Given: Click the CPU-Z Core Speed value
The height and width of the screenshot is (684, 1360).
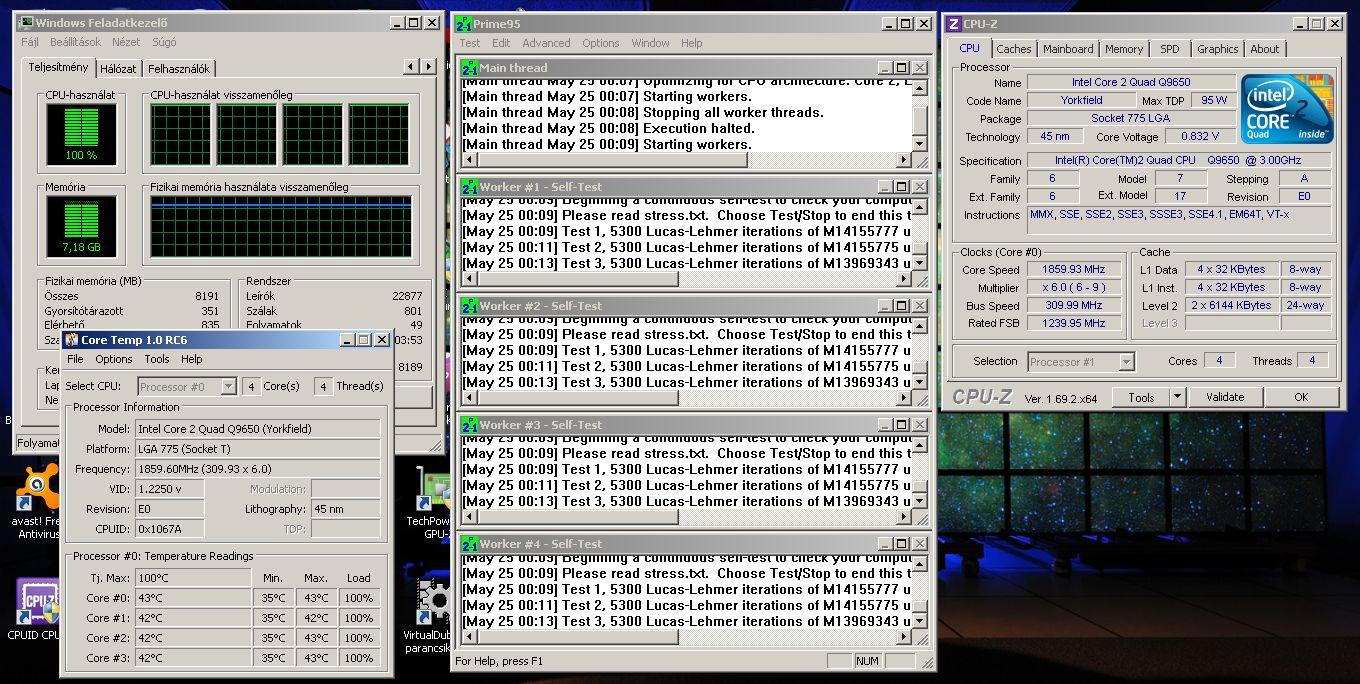Looking at the screenshot, I should click(1075, 270).
